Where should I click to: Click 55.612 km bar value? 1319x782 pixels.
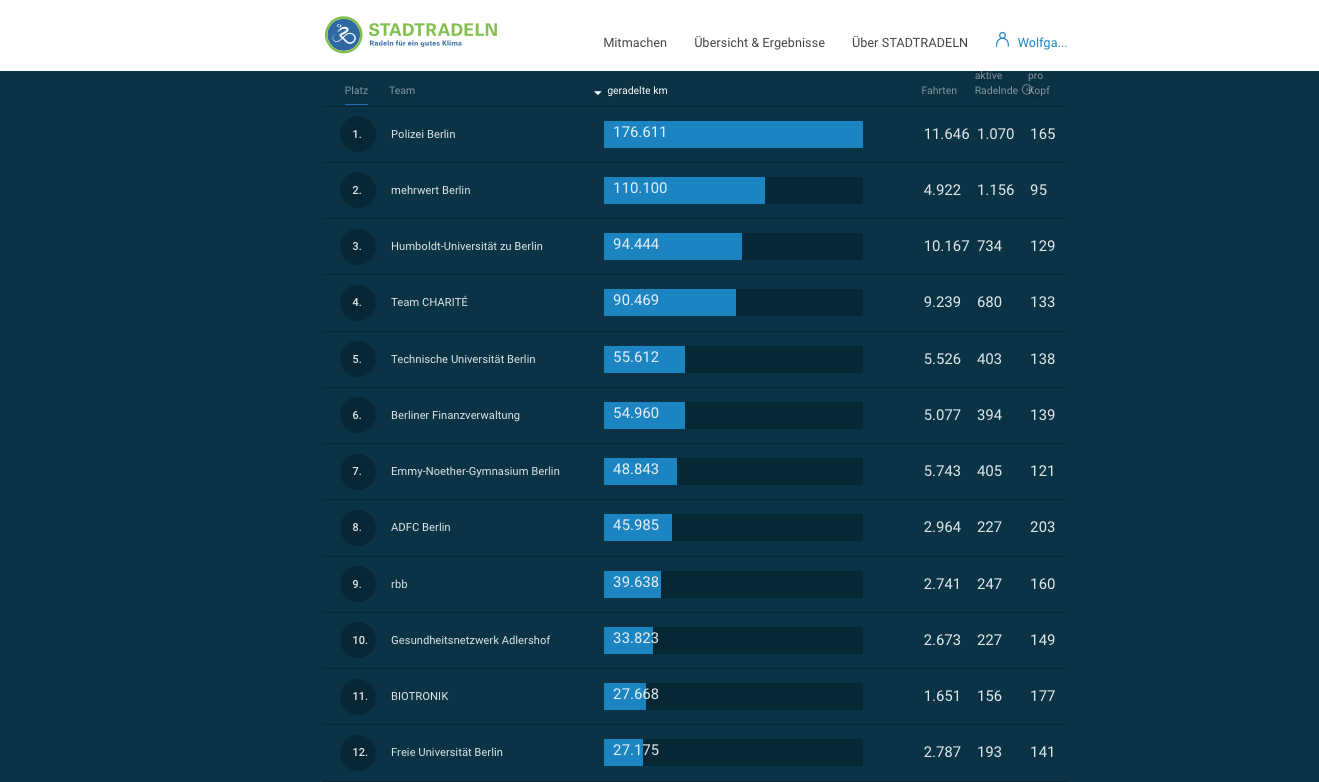pos(636,357)
